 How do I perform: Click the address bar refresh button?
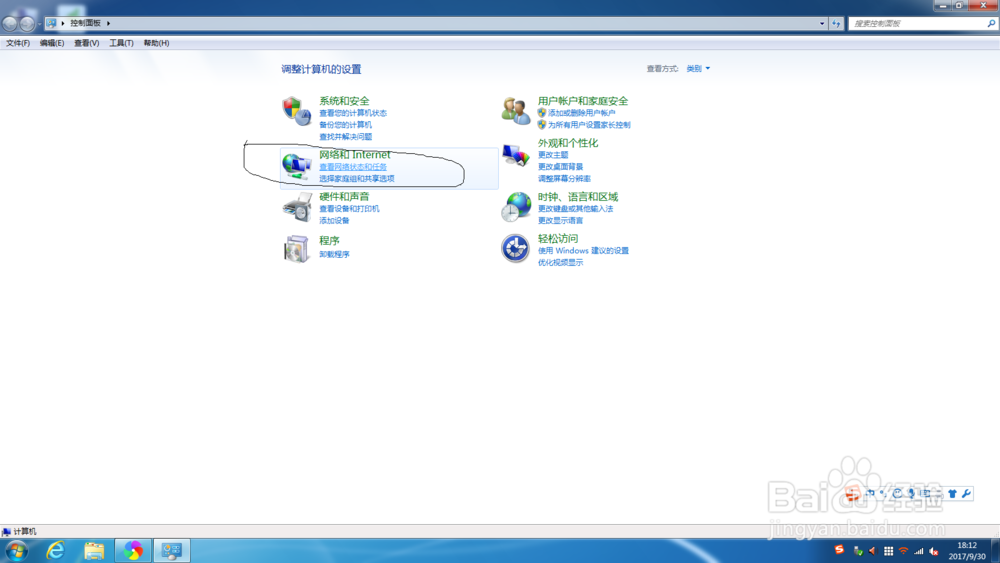[836, 24]
